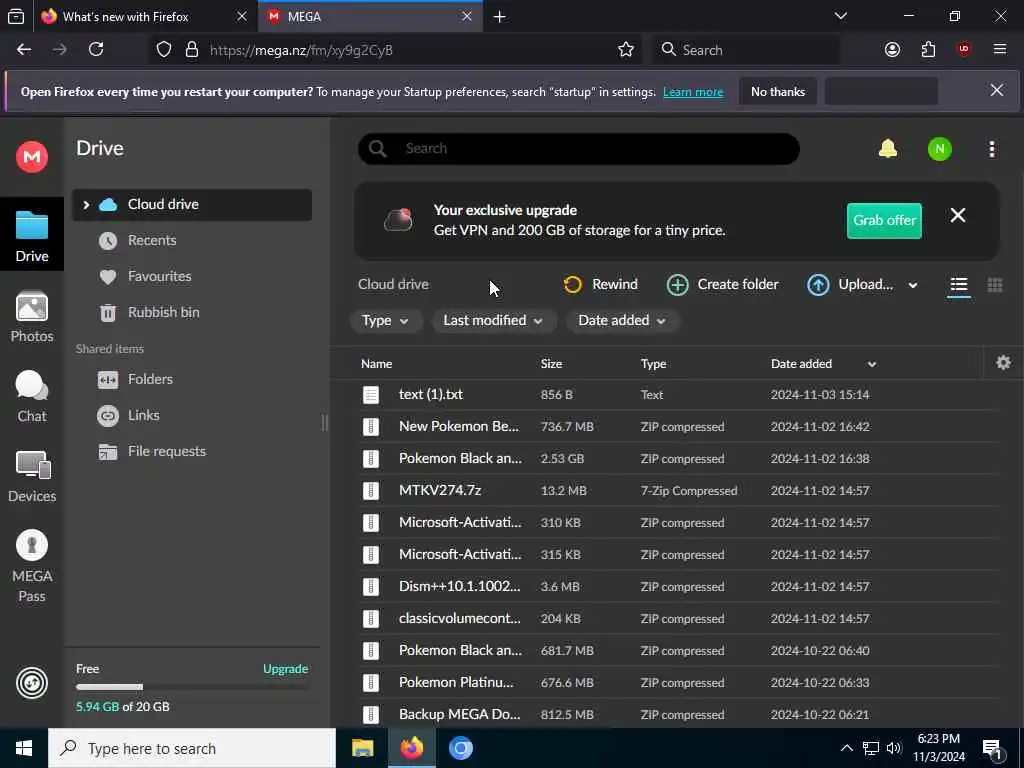Expand the Upload dropdown arrow

tap(912, 285)
